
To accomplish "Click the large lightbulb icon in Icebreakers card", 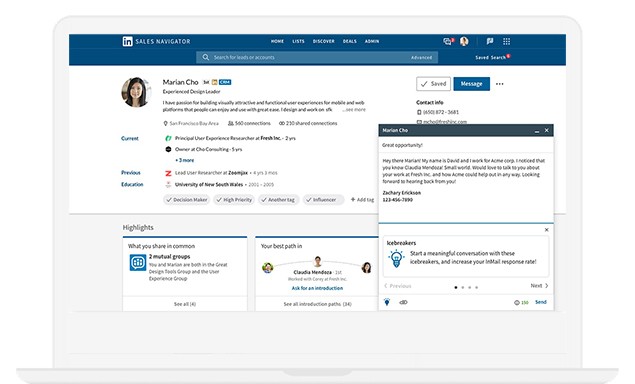I will pos(396,258).
